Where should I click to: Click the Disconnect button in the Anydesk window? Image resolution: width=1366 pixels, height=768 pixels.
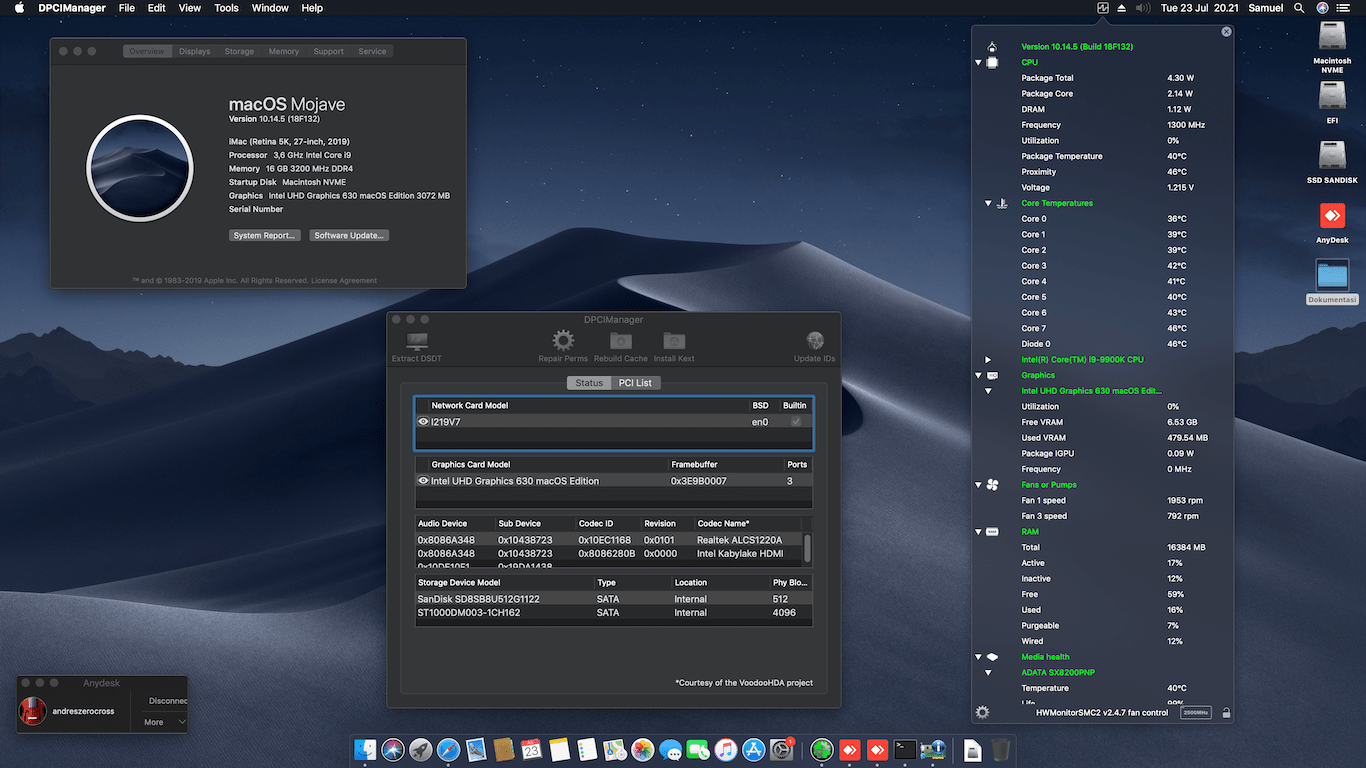(x=166, y=701)
